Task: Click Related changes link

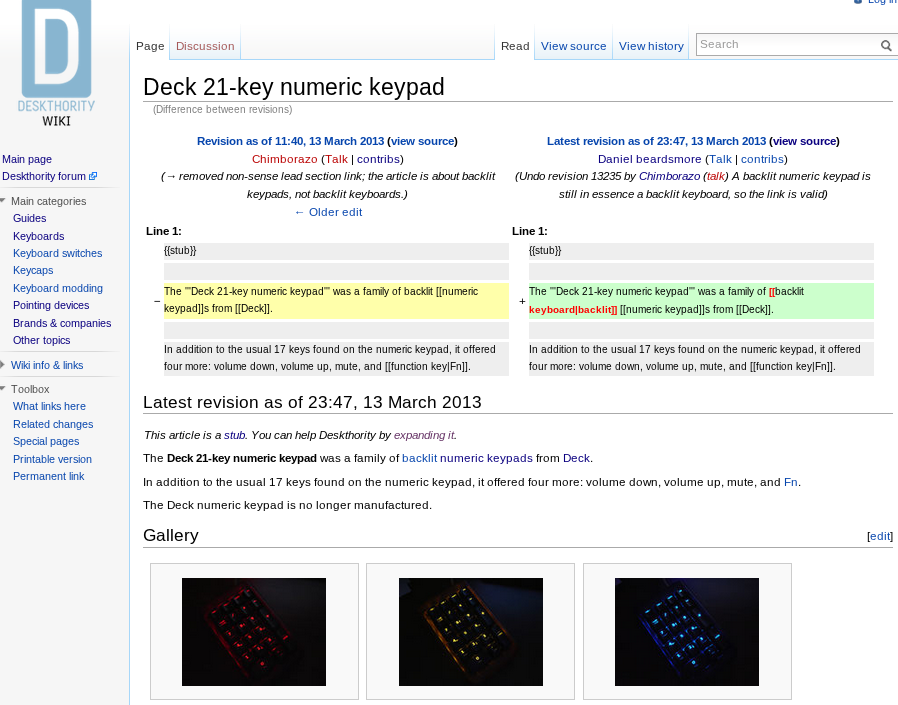Action: tap(53, 424)
